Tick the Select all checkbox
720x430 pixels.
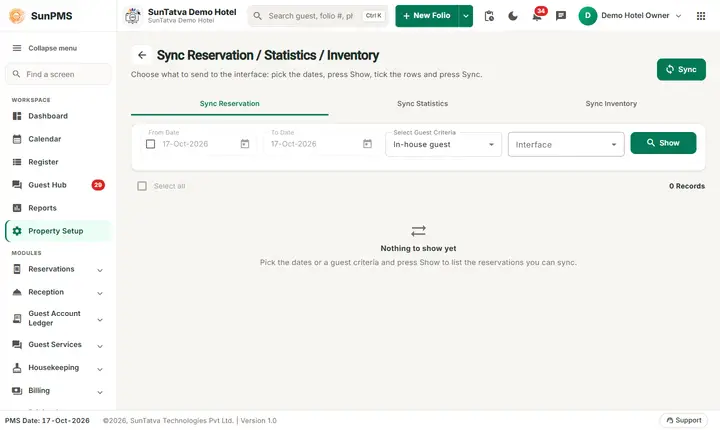(142, 186)
